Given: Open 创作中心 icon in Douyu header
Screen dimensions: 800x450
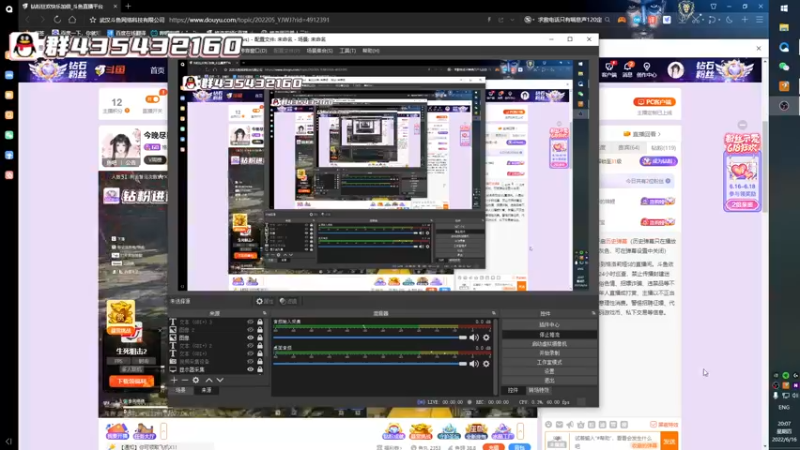Looking at the screenshot, I should coord(646,69).
